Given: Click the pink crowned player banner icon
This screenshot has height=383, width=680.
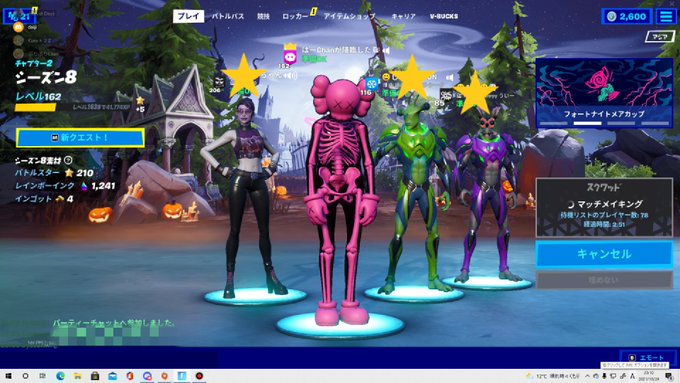Looking at the screenshot, I should point(290,55).
